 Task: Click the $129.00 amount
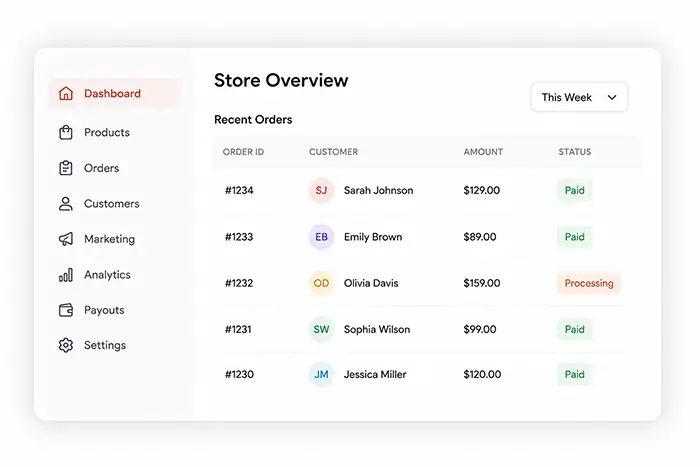(482, 191)
